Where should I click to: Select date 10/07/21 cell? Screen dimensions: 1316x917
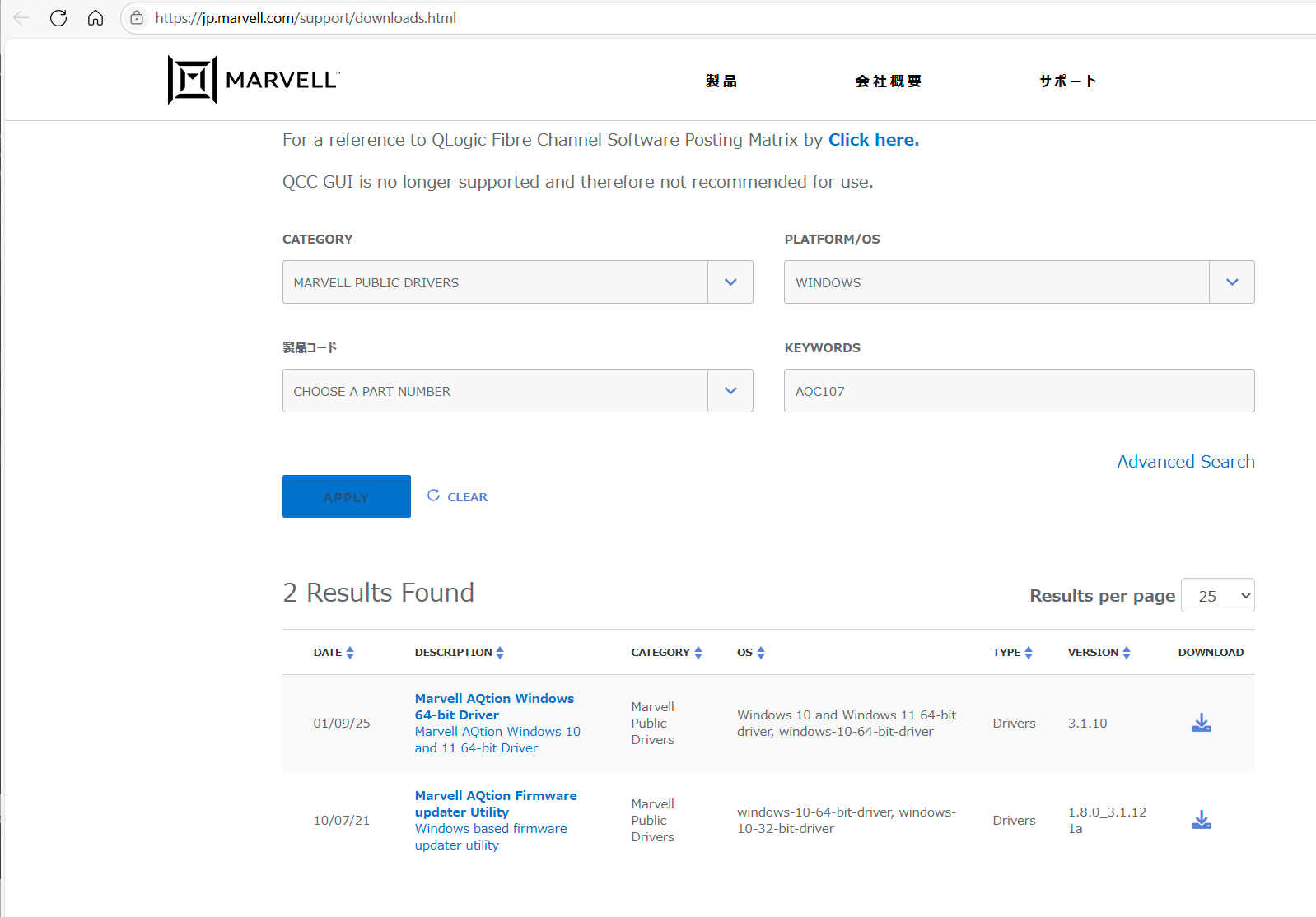pos(342,820)
